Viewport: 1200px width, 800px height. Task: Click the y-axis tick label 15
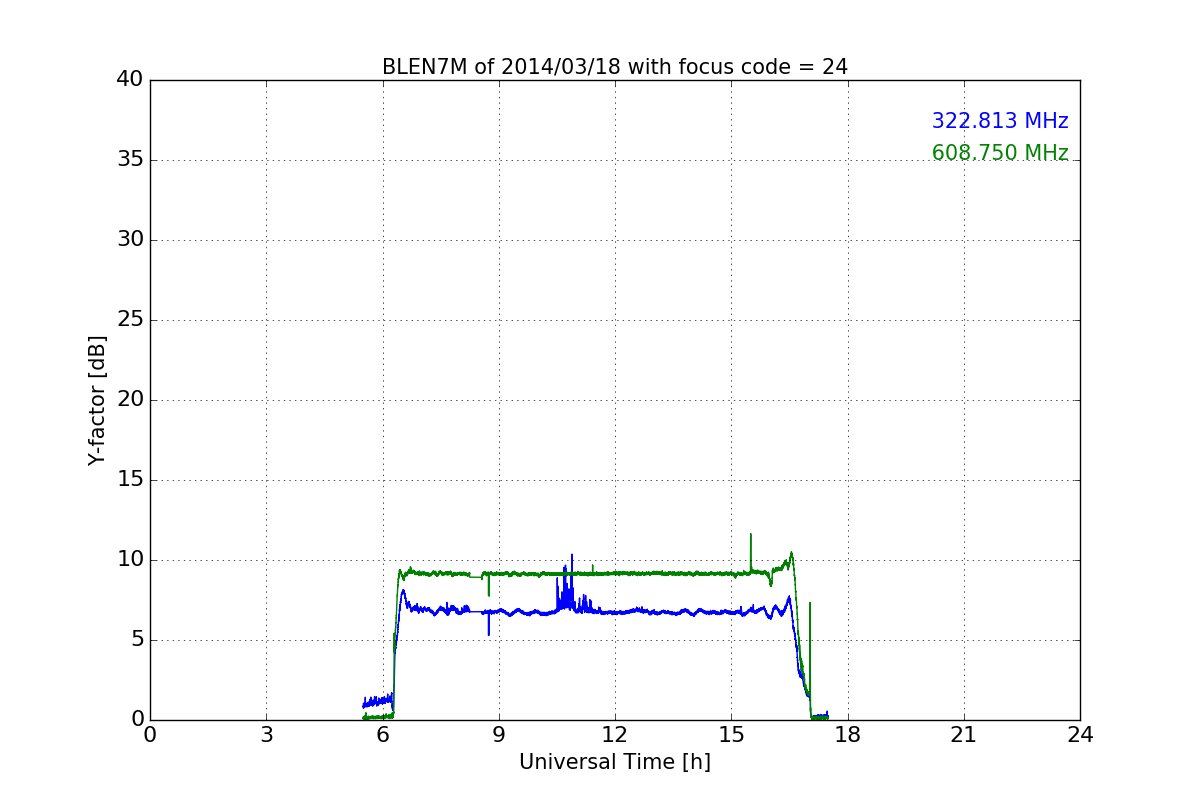pos(130,480)
